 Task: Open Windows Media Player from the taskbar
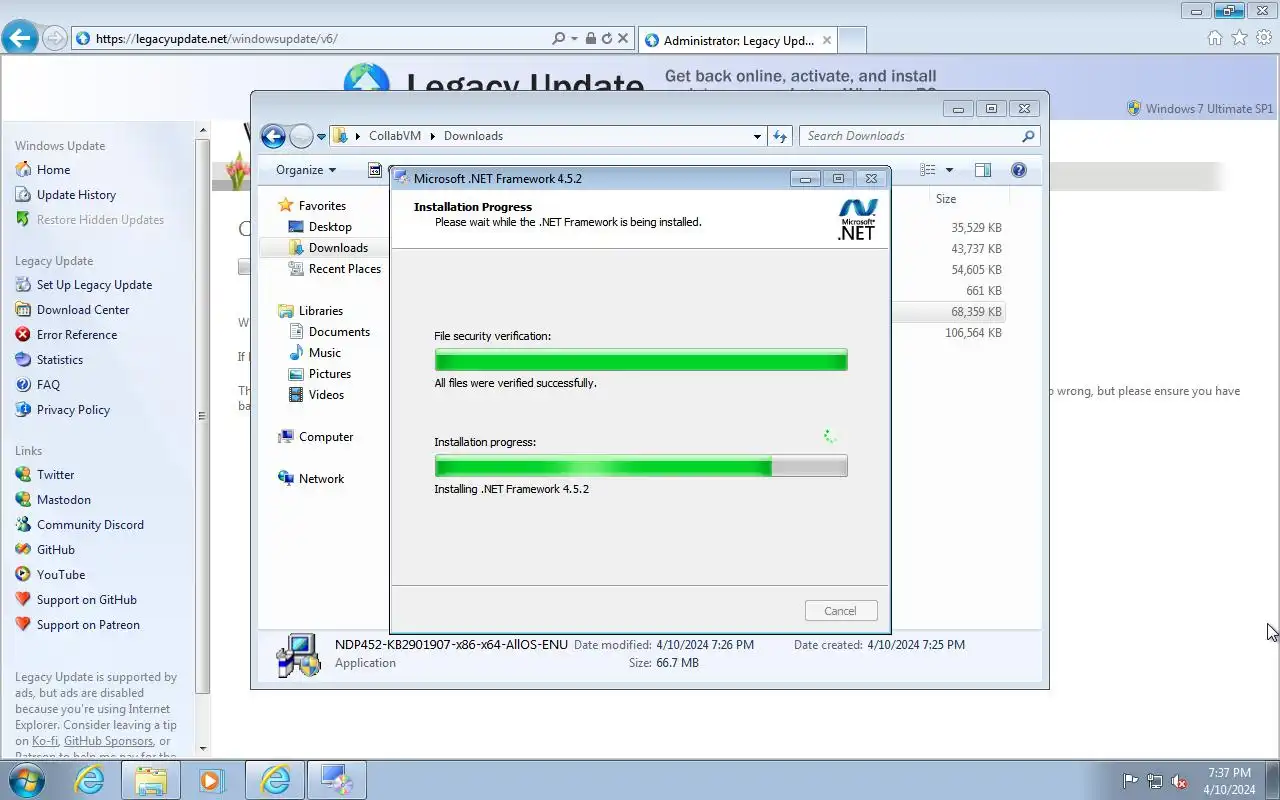[x=211, y=780]
